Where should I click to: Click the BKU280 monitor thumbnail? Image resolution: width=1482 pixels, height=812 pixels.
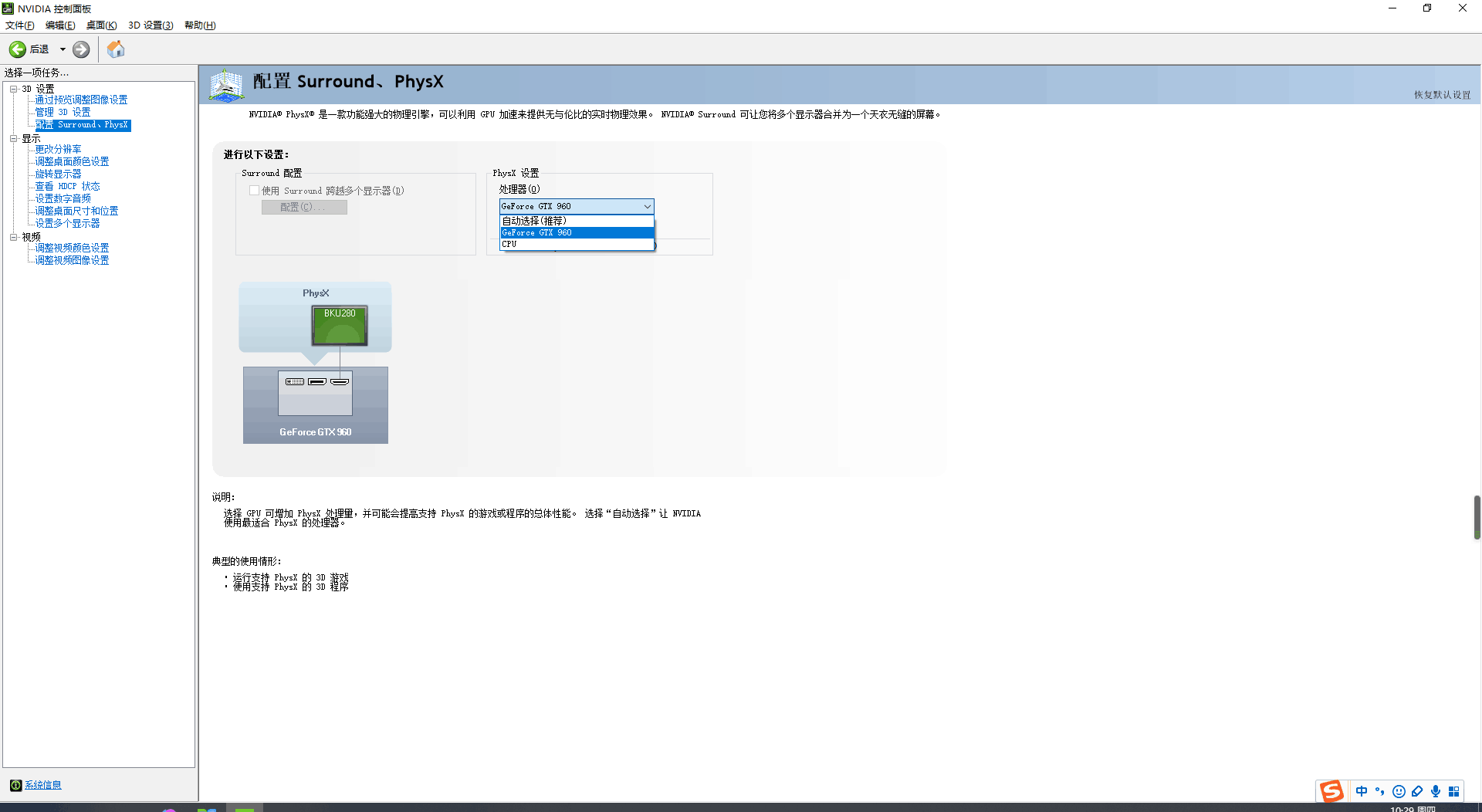pos(340,326)
